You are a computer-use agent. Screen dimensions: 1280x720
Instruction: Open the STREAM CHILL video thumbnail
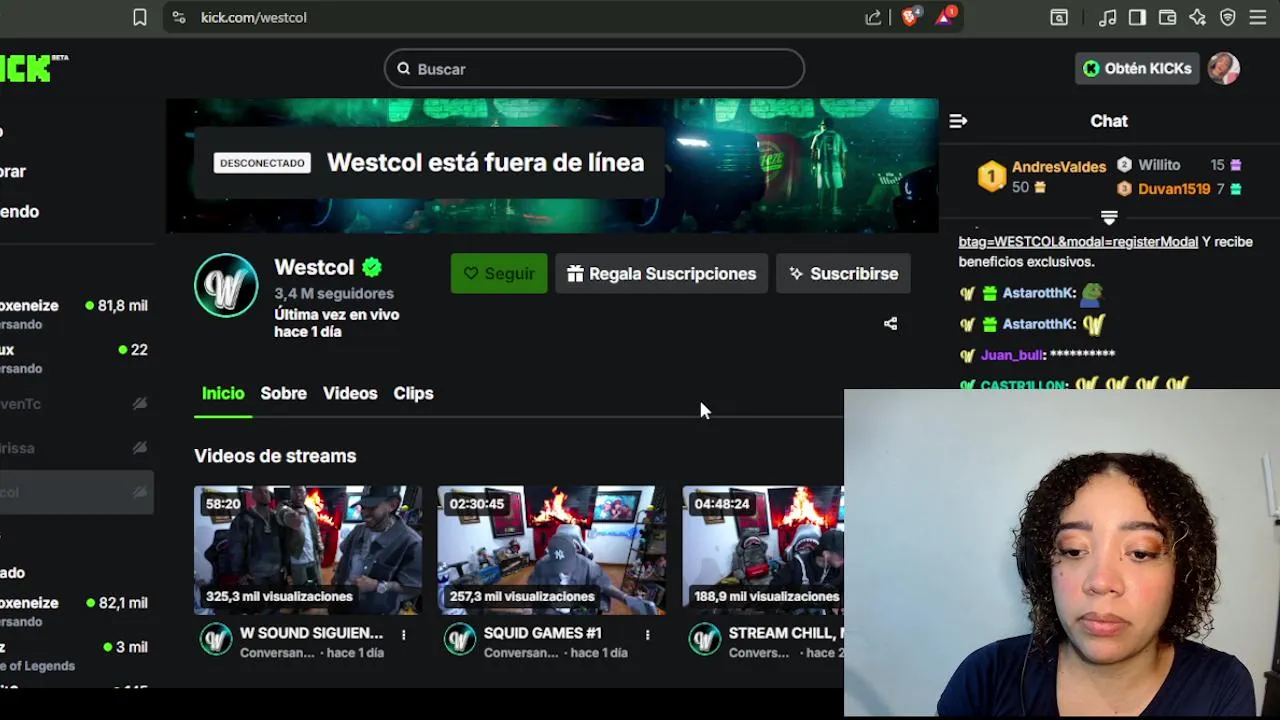(x=763, y=550)
